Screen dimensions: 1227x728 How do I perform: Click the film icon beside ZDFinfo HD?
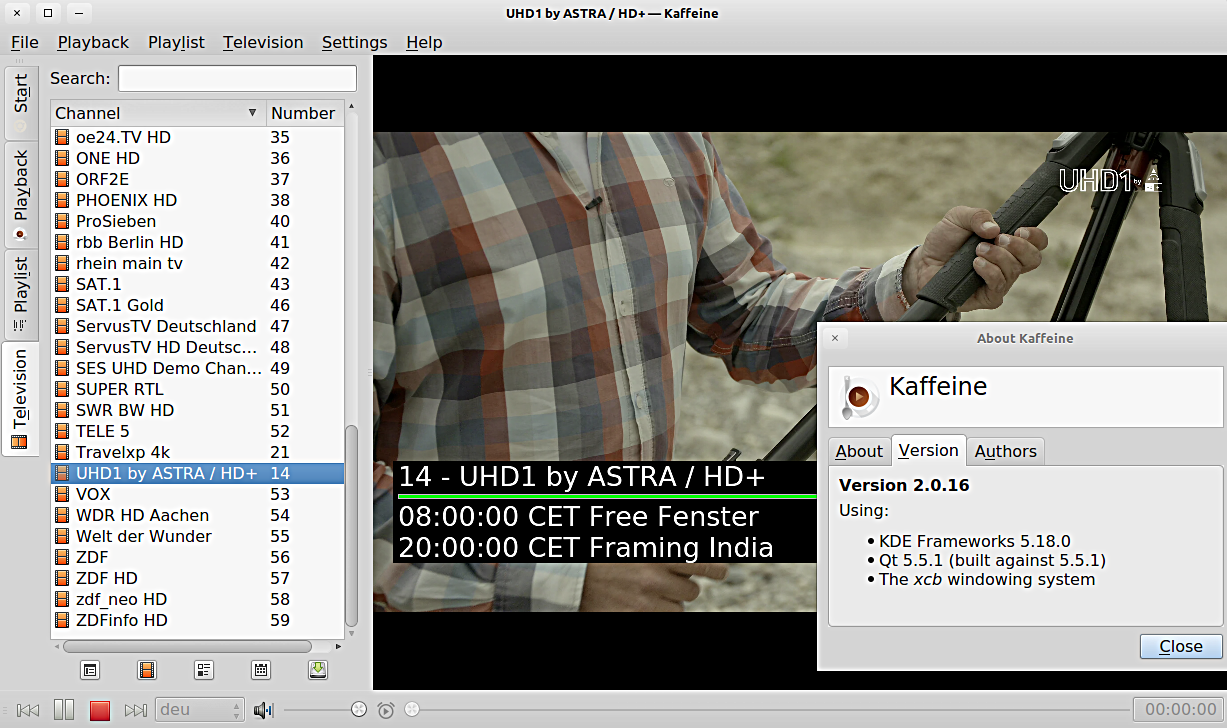63,620
